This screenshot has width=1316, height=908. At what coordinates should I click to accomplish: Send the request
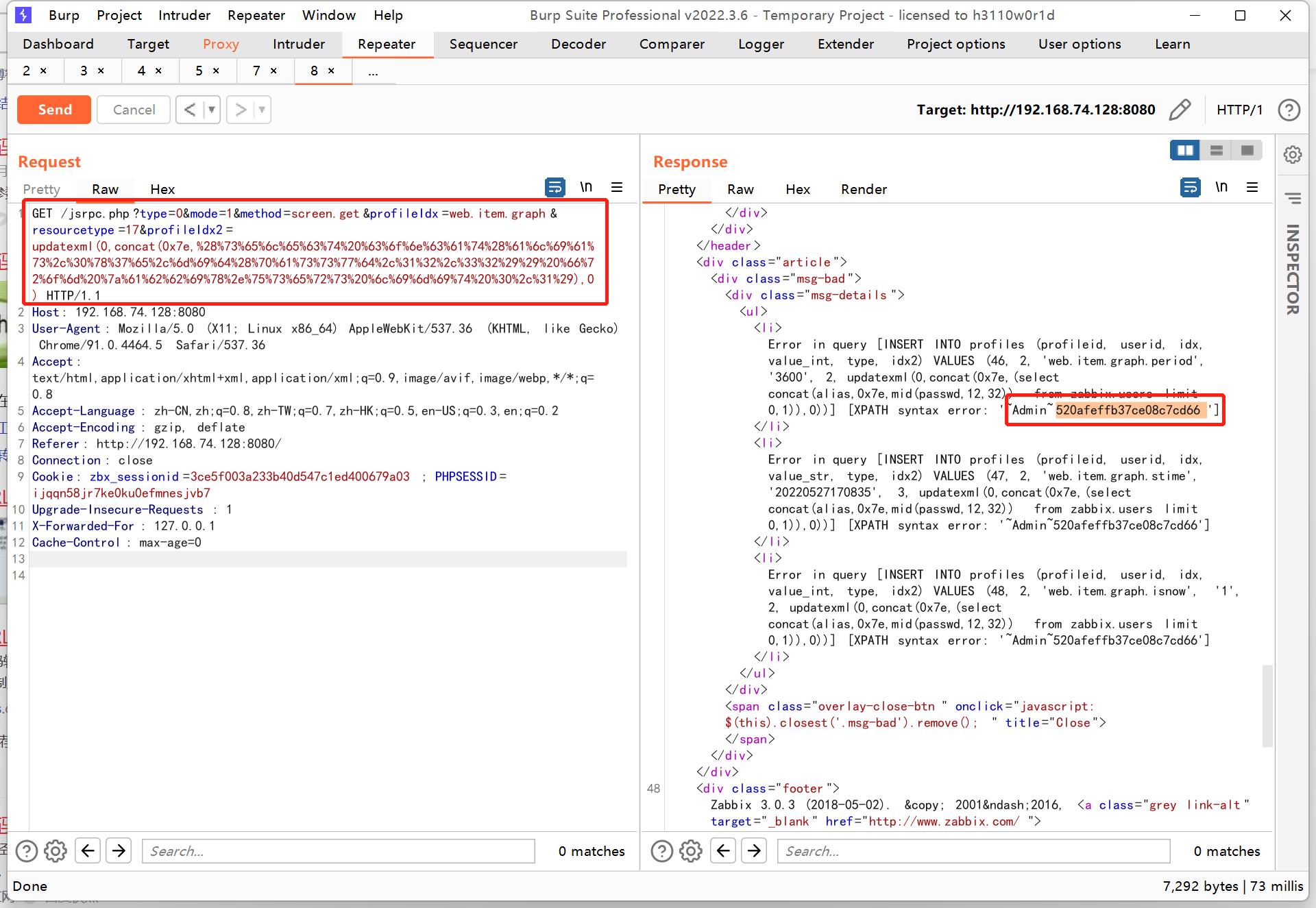tap(54, 110)
